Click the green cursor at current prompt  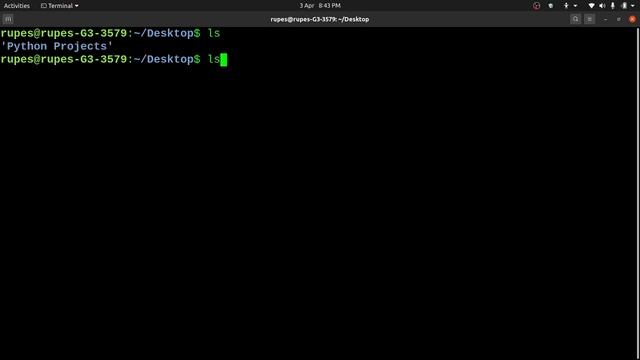(x=224, y=60)
